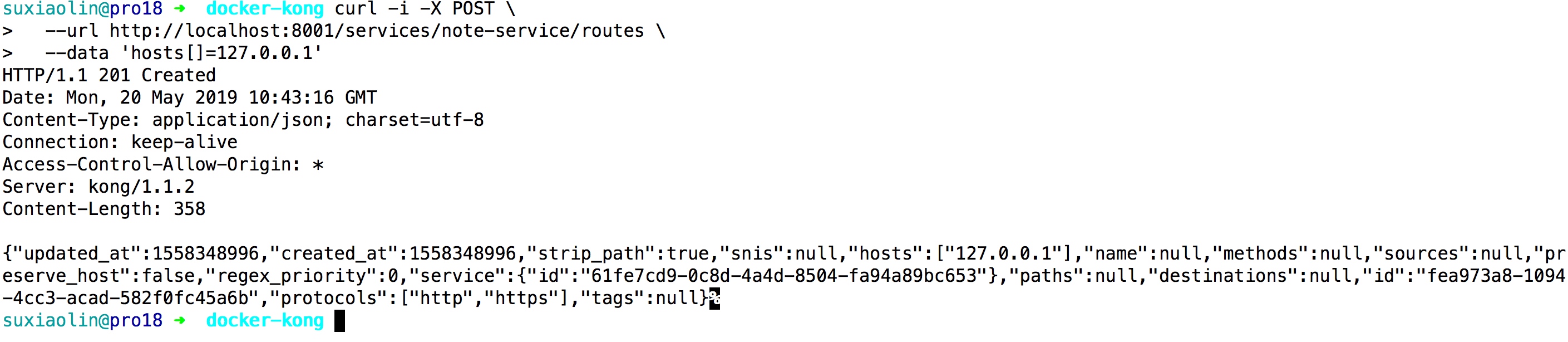
Task: Click the Date header line
Action: point(190,97)
